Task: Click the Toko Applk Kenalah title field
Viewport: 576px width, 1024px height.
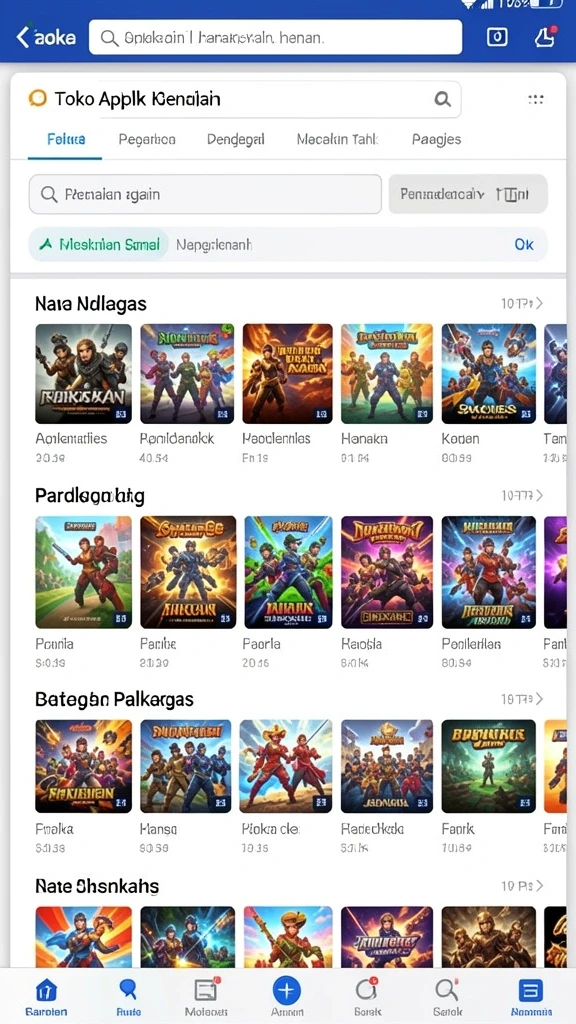Action: tap(245, 99)
